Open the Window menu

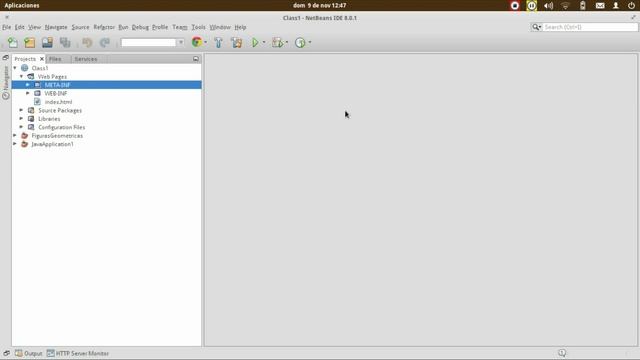pyautogui.click(x=220, y=27)
